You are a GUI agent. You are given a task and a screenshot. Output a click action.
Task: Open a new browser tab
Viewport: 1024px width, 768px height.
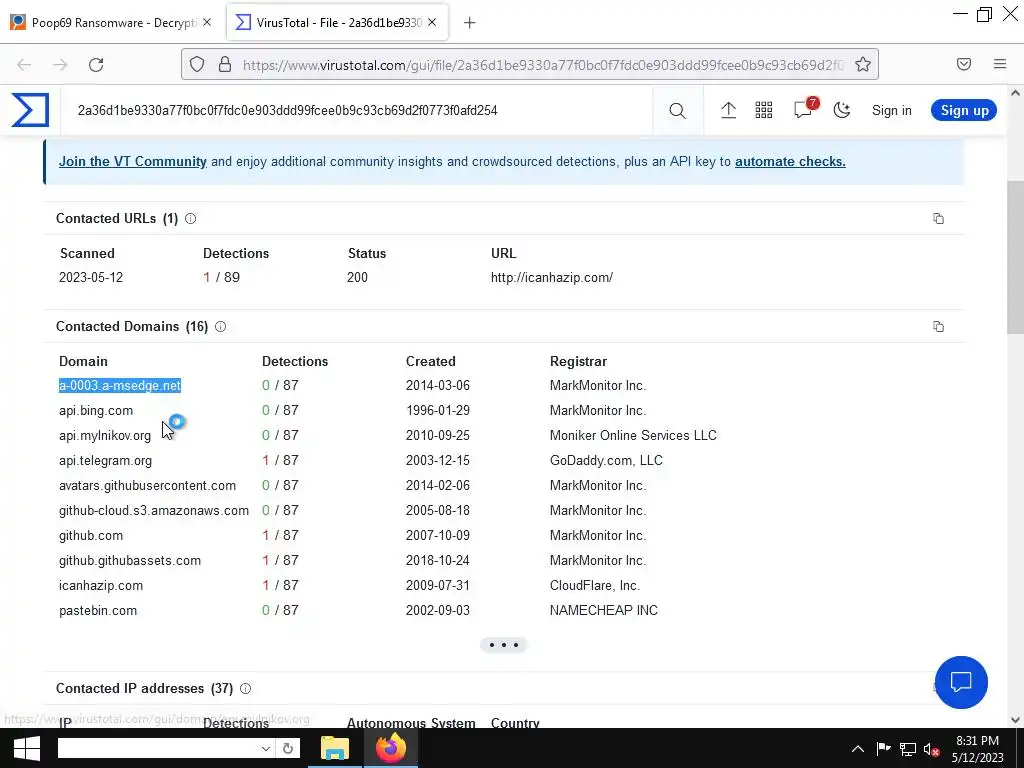(x=470, y=23)
